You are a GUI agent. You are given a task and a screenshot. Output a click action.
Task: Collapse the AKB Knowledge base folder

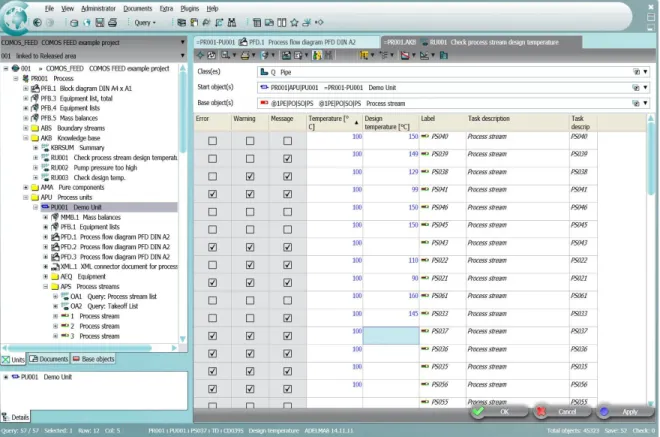click(26, 138)
